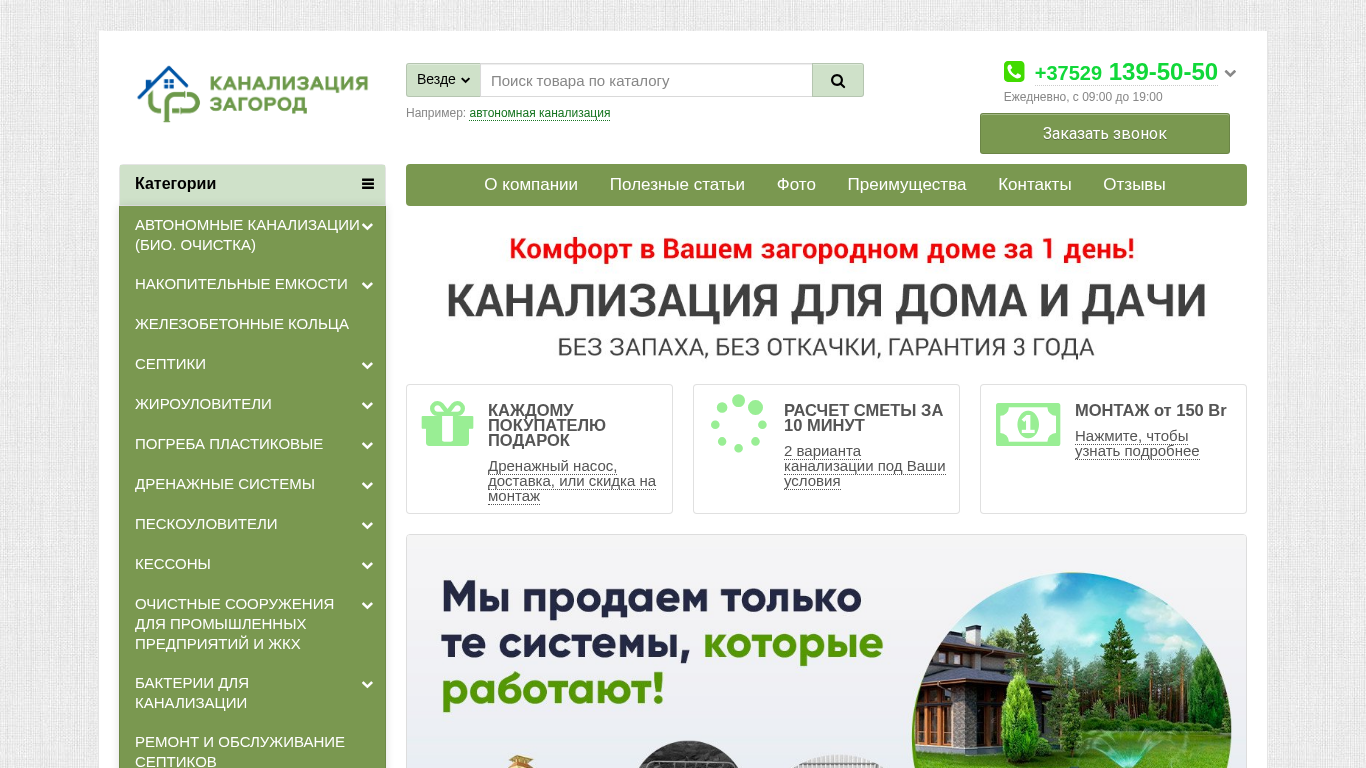This screenshot has width=1366, height=768.
Task: Expand Погреба пластиковые submenu arrow
Action: [368, 445]
